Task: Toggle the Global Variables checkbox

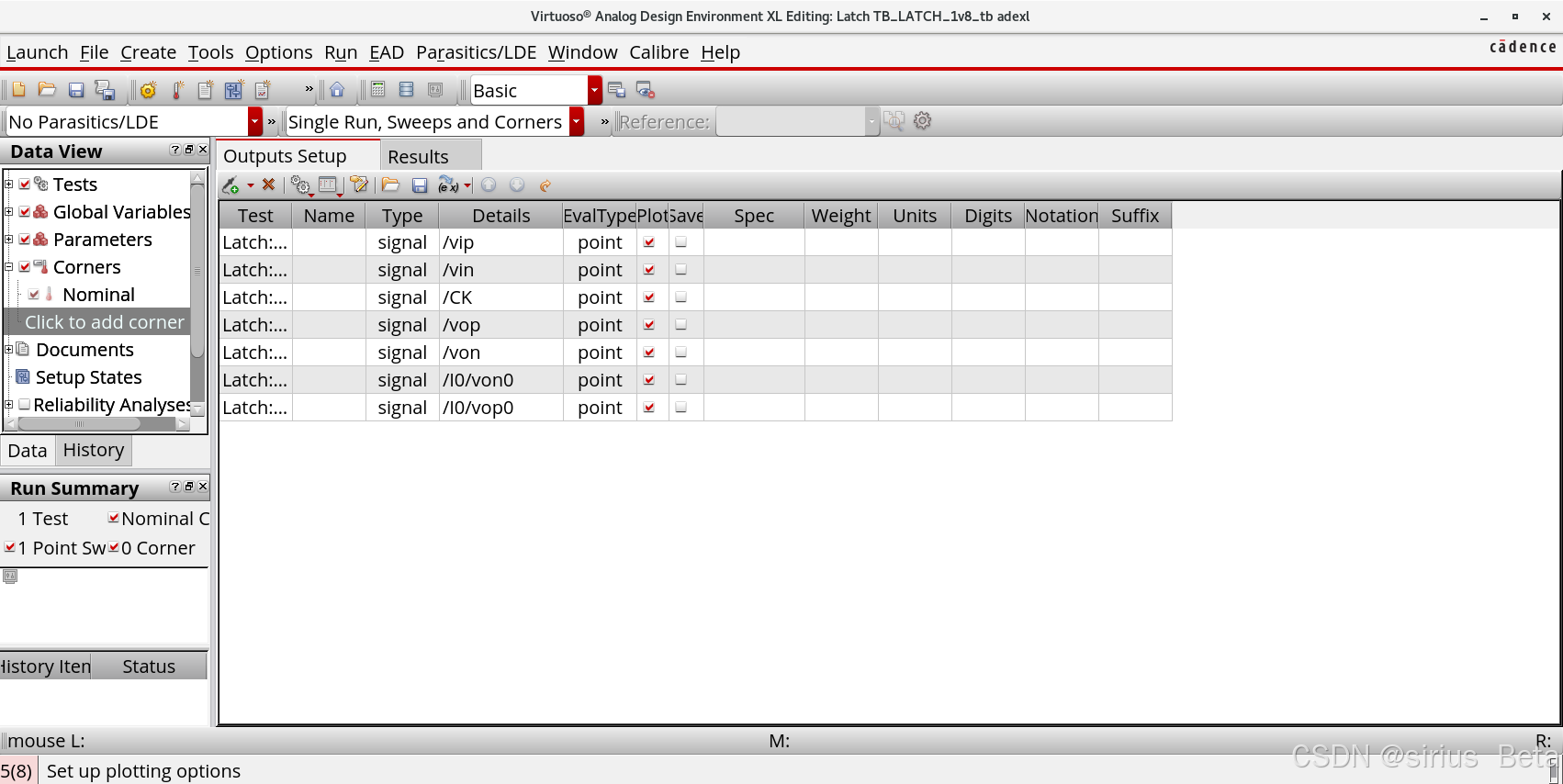Action: pyautogui.click(x=25, y=212)
